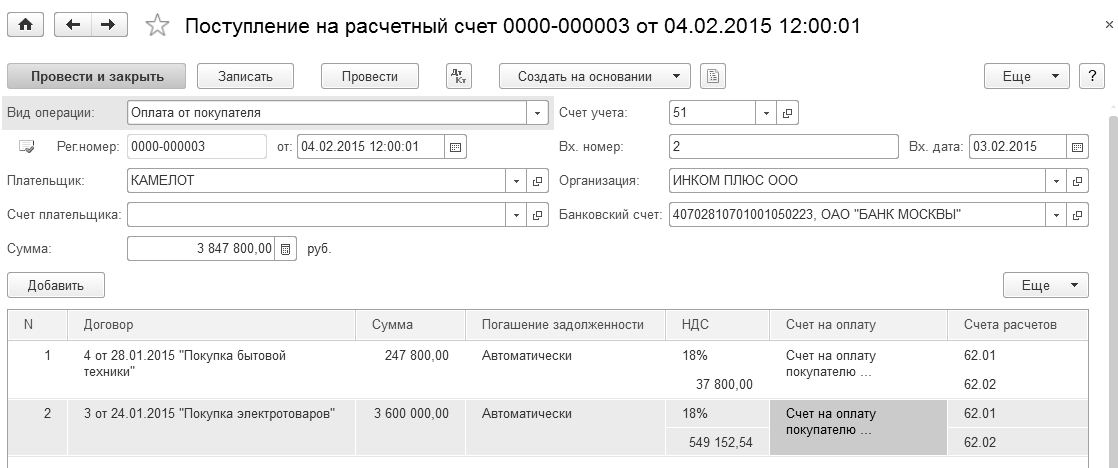The image size is (1118, 468).
Task: Open the Плательщик dropdown list
Action: pyautogui.click(x=517, y=181)
